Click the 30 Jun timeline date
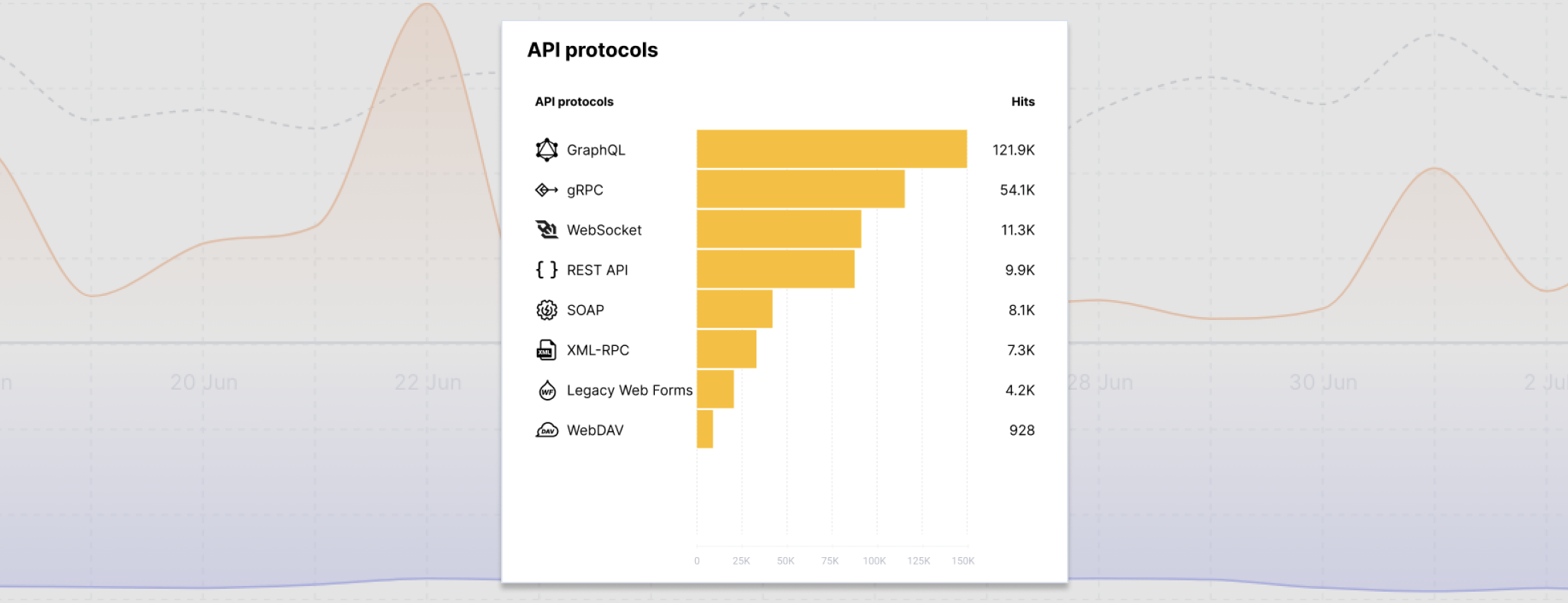The width and height of the screenshot is (1568, 603). point(1323,383)
